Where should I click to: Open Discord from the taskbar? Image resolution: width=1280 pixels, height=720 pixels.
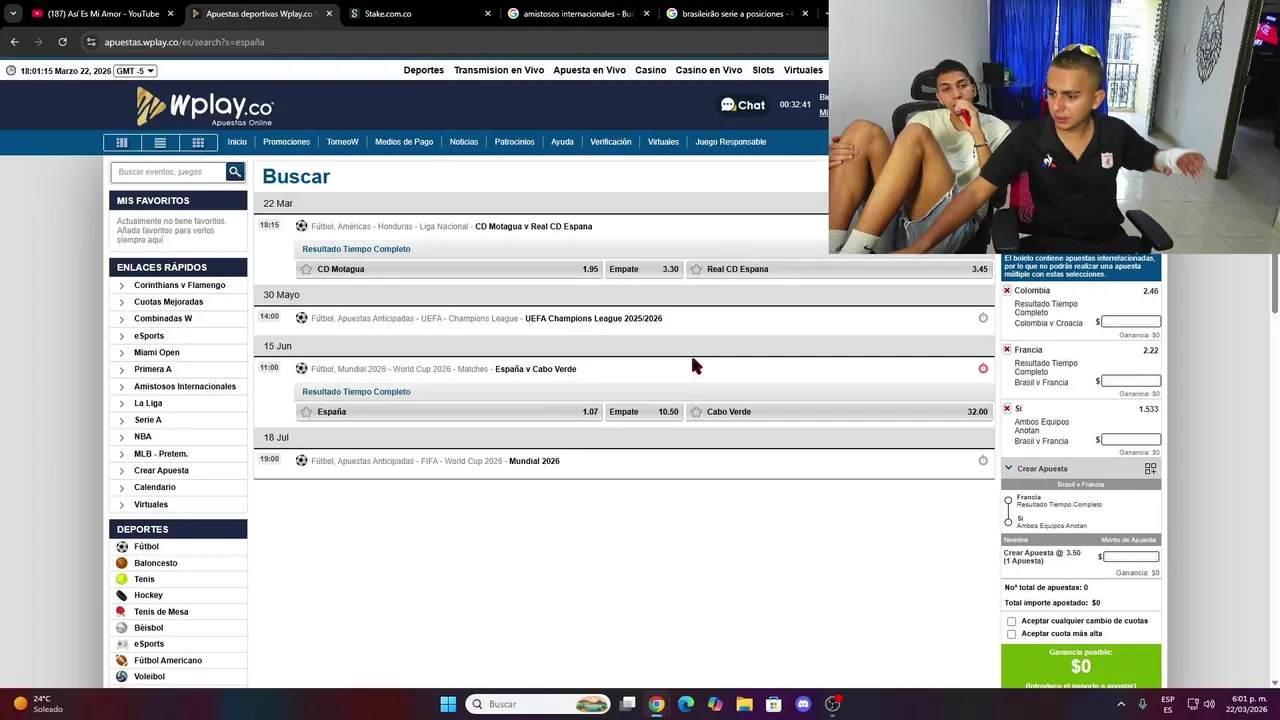click(803, 704)
